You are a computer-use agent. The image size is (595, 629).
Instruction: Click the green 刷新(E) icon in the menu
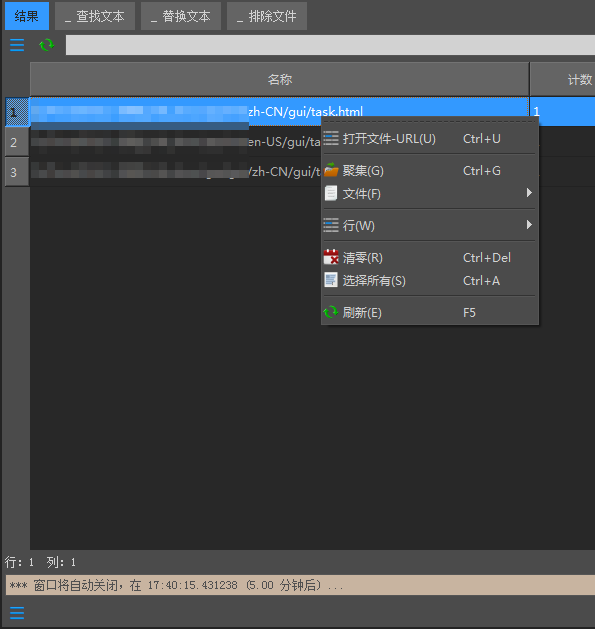pyautogui.click(x=331, y=312)
